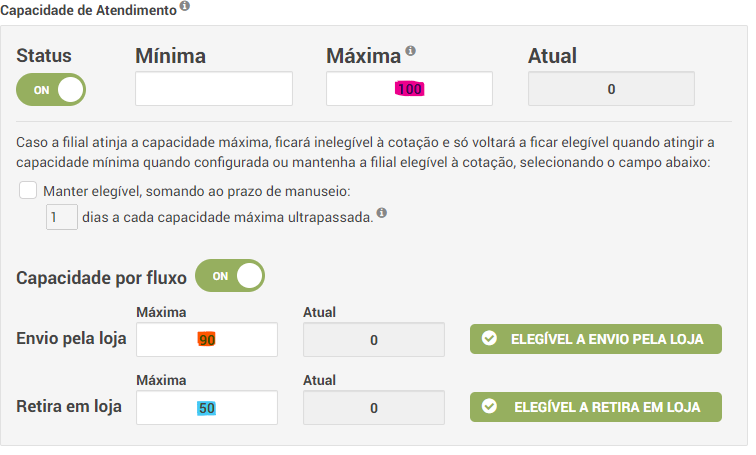Viewport: 756px width, 455px height.
Task: Click the 'Capacidade de Atendimento' section title
Action: click(x=88, y=8)
